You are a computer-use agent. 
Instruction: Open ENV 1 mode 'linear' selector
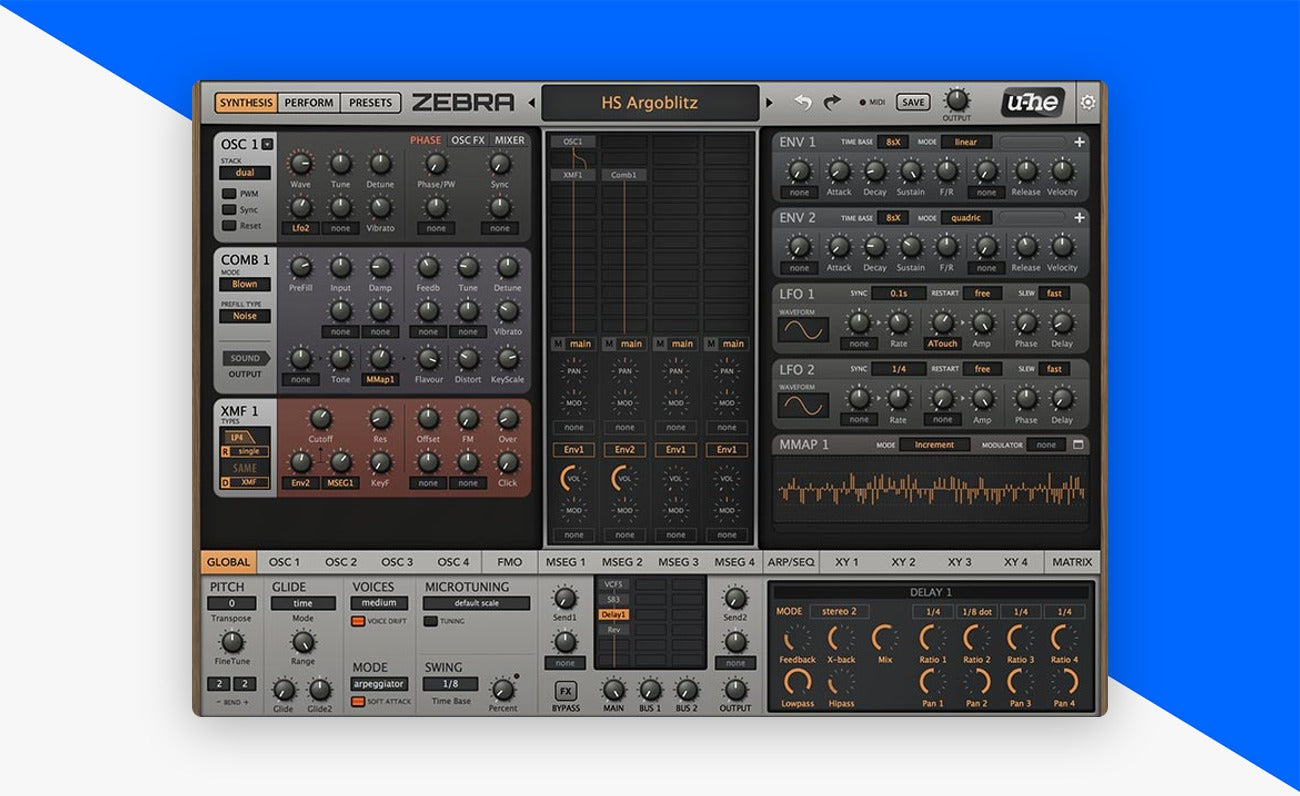point(966,142)
